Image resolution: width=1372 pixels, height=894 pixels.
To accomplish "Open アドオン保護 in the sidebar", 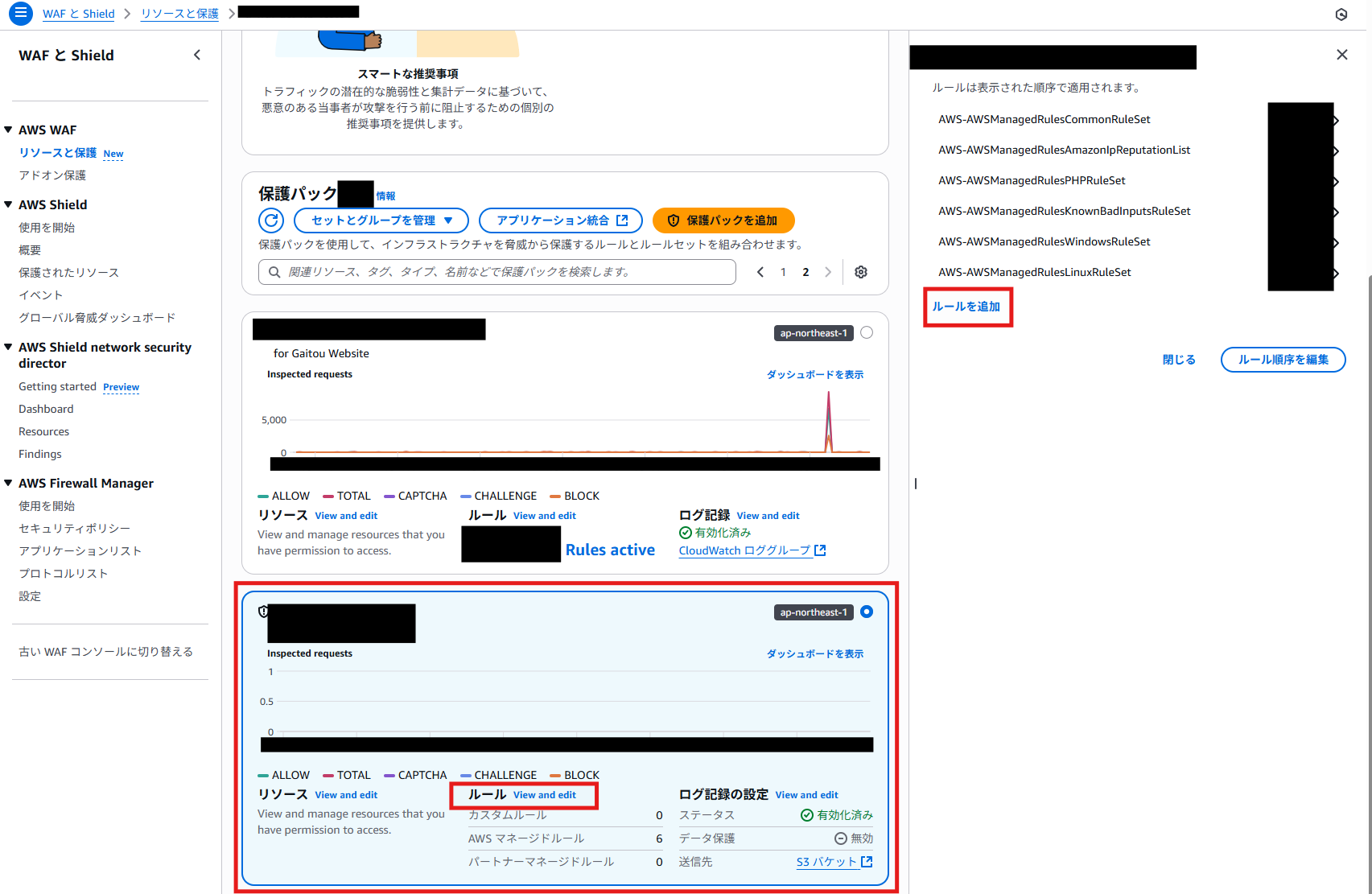I will click(x=52, y=175).
